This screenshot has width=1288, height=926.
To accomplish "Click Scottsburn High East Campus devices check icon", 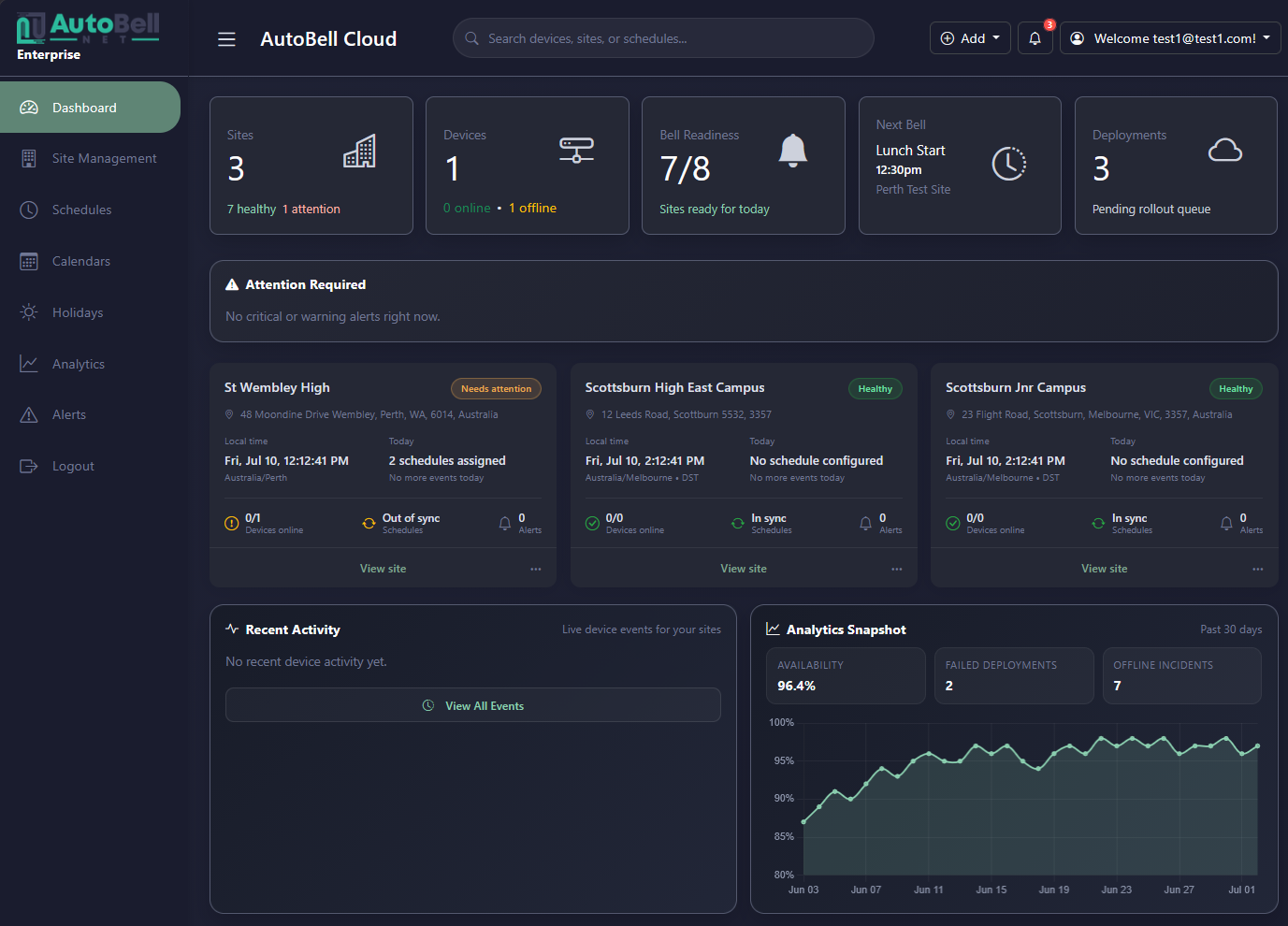I will coord(592,524).
